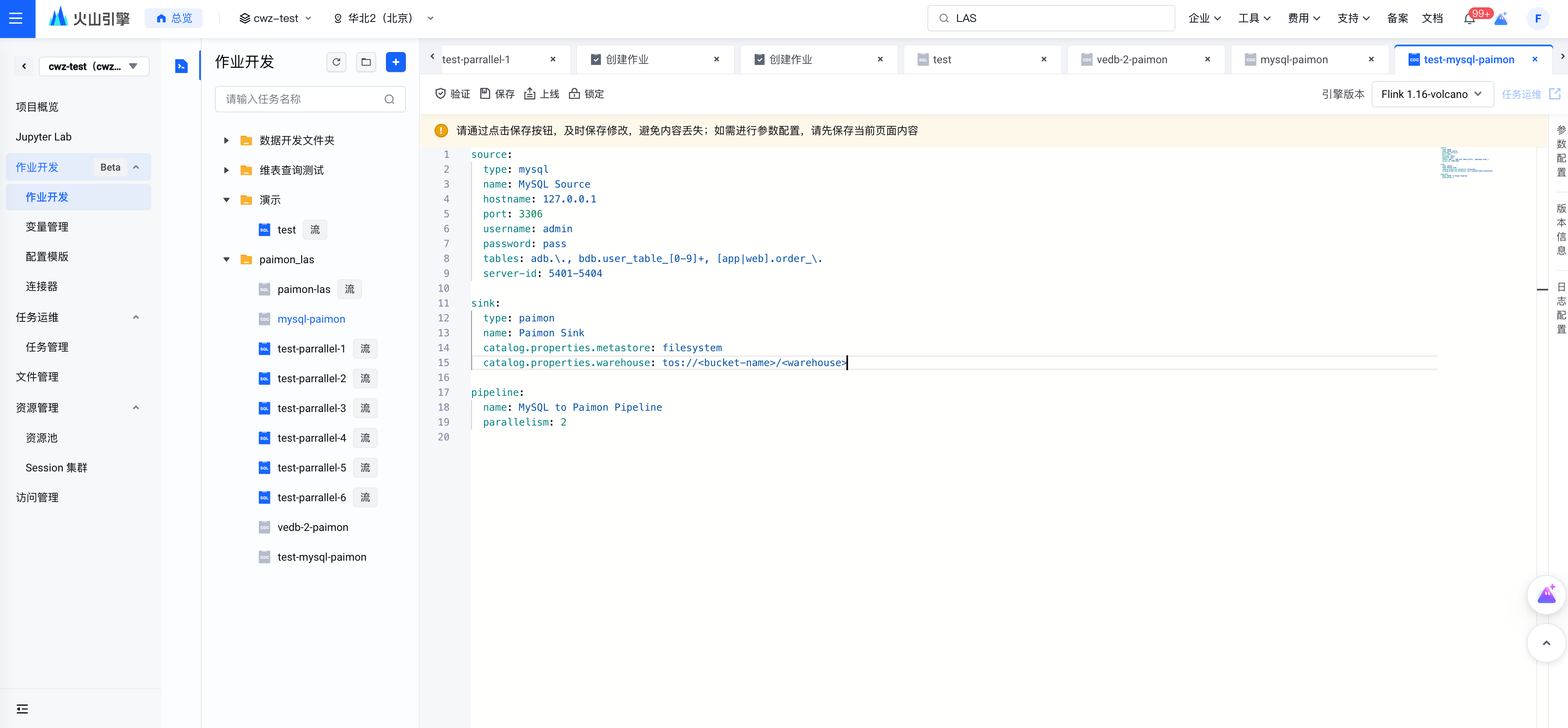Image resolution: width=1568 pixels, height=728 pixels.
Task: Open the notifications bell
Action: click(x=1469, y=18)
